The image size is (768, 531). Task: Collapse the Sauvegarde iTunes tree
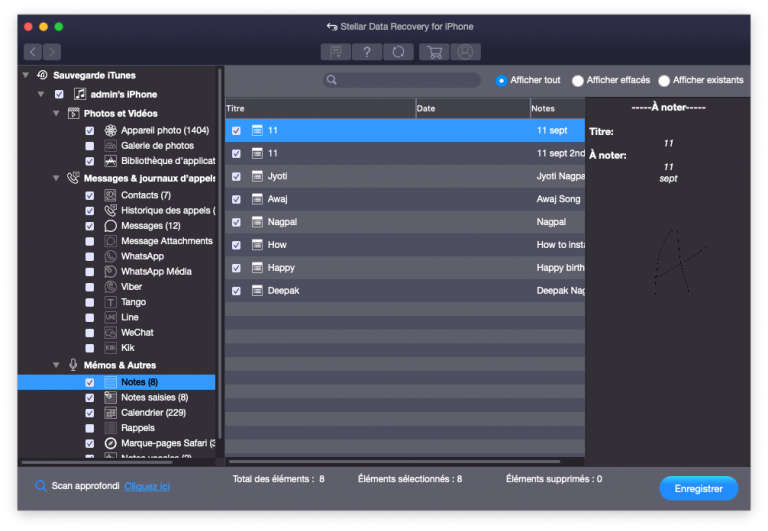(26, 75)
